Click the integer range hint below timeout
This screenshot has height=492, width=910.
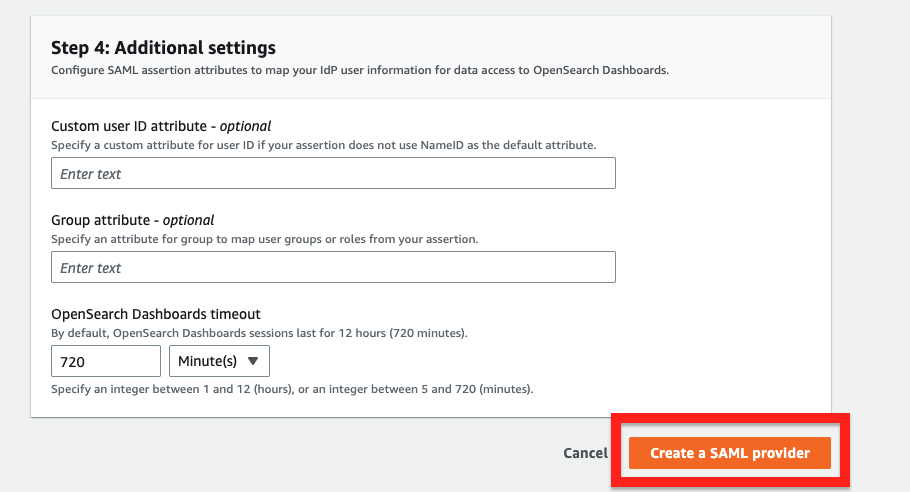[292, 388]
